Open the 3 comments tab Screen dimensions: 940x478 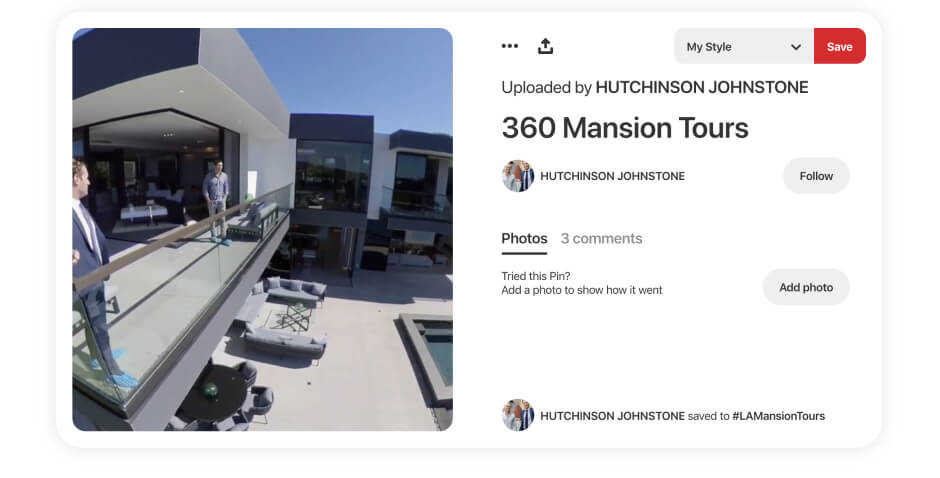click(601, 239)
